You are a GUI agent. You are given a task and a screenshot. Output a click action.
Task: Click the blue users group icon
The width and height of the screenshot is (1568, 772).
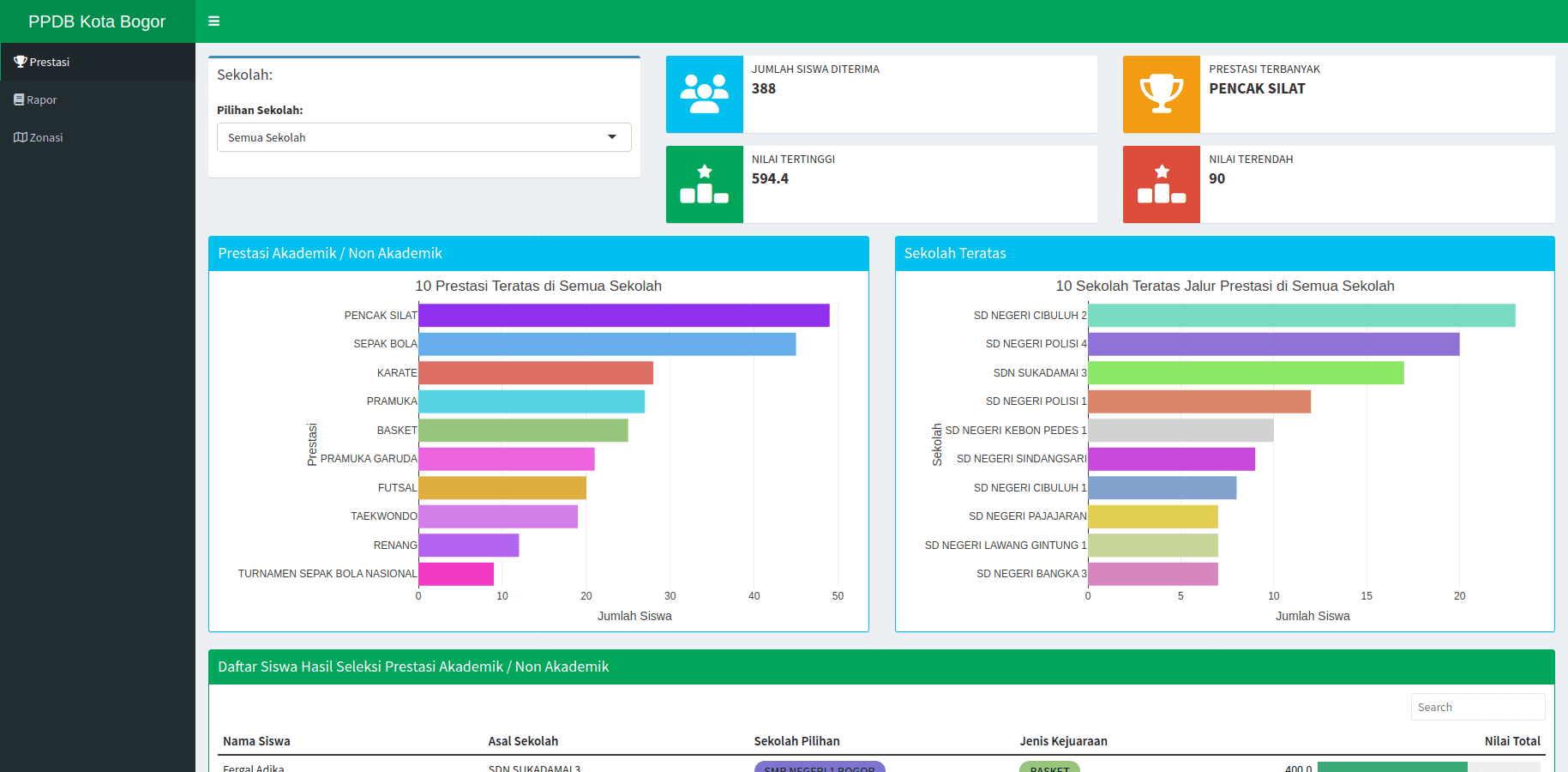tap(704, 94)
